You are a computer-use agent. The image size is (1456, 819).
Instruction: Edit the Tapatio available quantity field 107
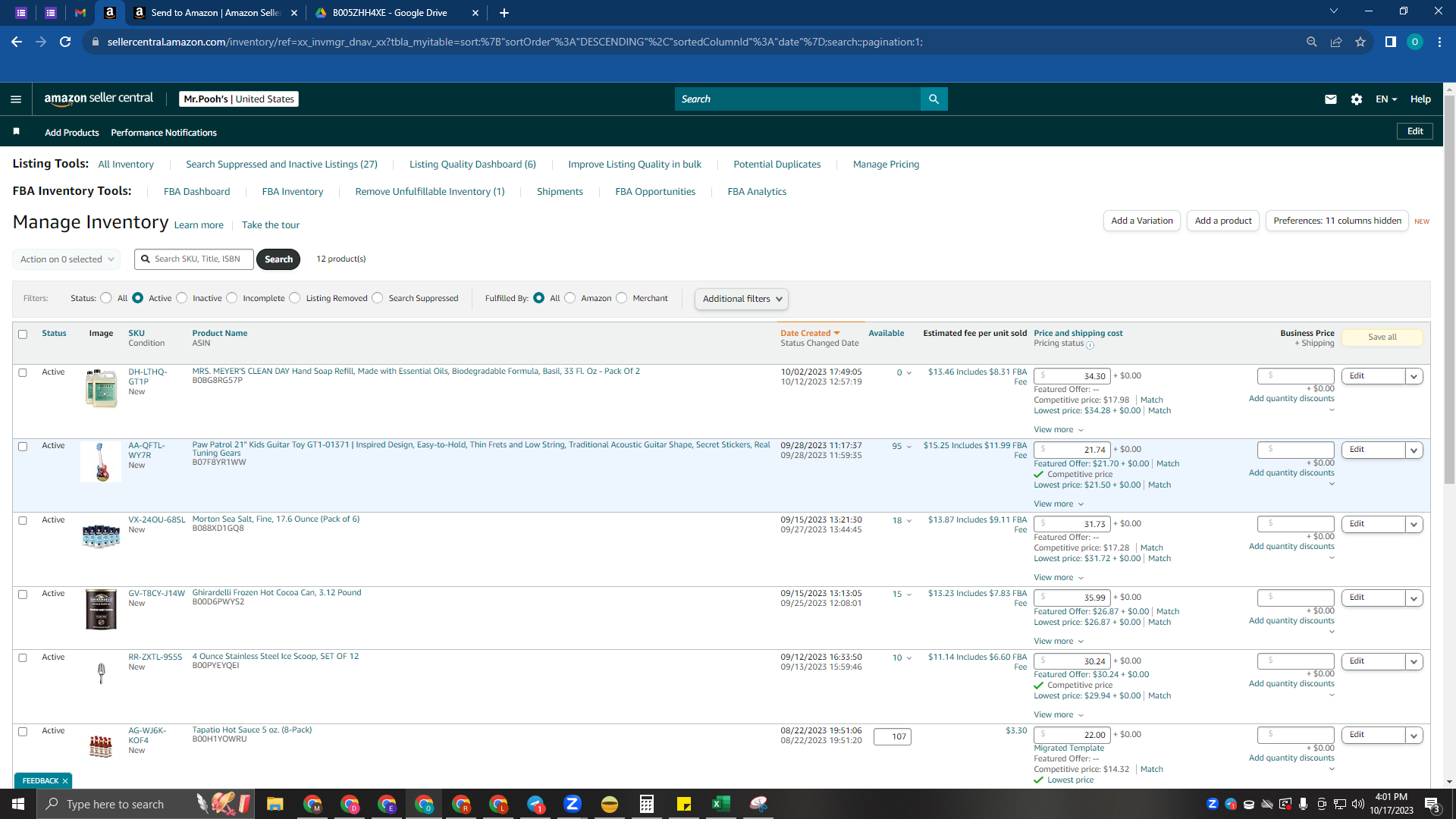[893, 736]
